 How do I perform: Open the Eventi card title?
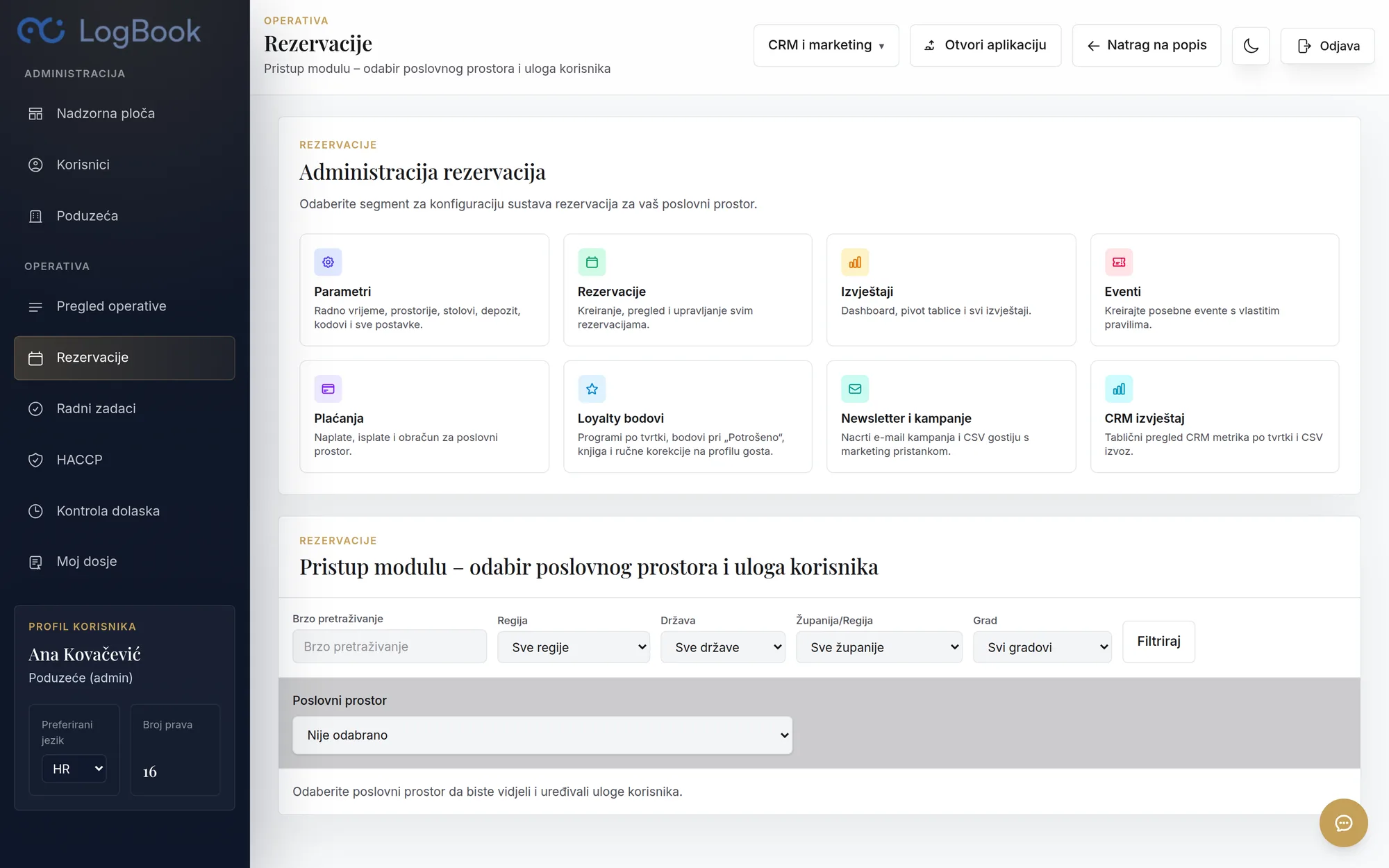click(1122, 292)
